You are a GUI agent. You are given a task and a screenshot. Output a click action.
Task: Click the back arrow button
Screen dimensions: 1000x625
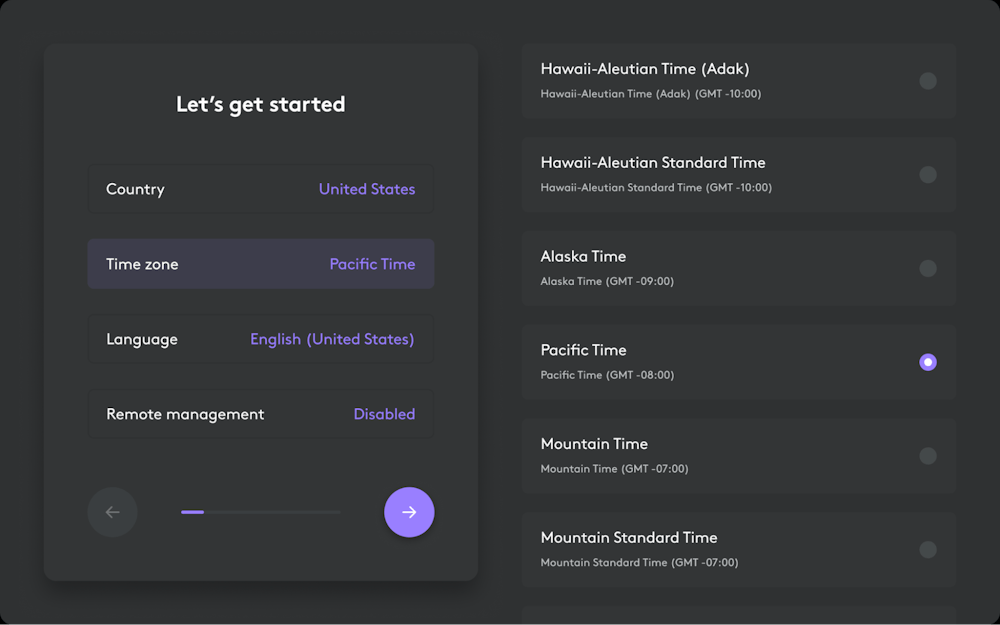point(113,512)
